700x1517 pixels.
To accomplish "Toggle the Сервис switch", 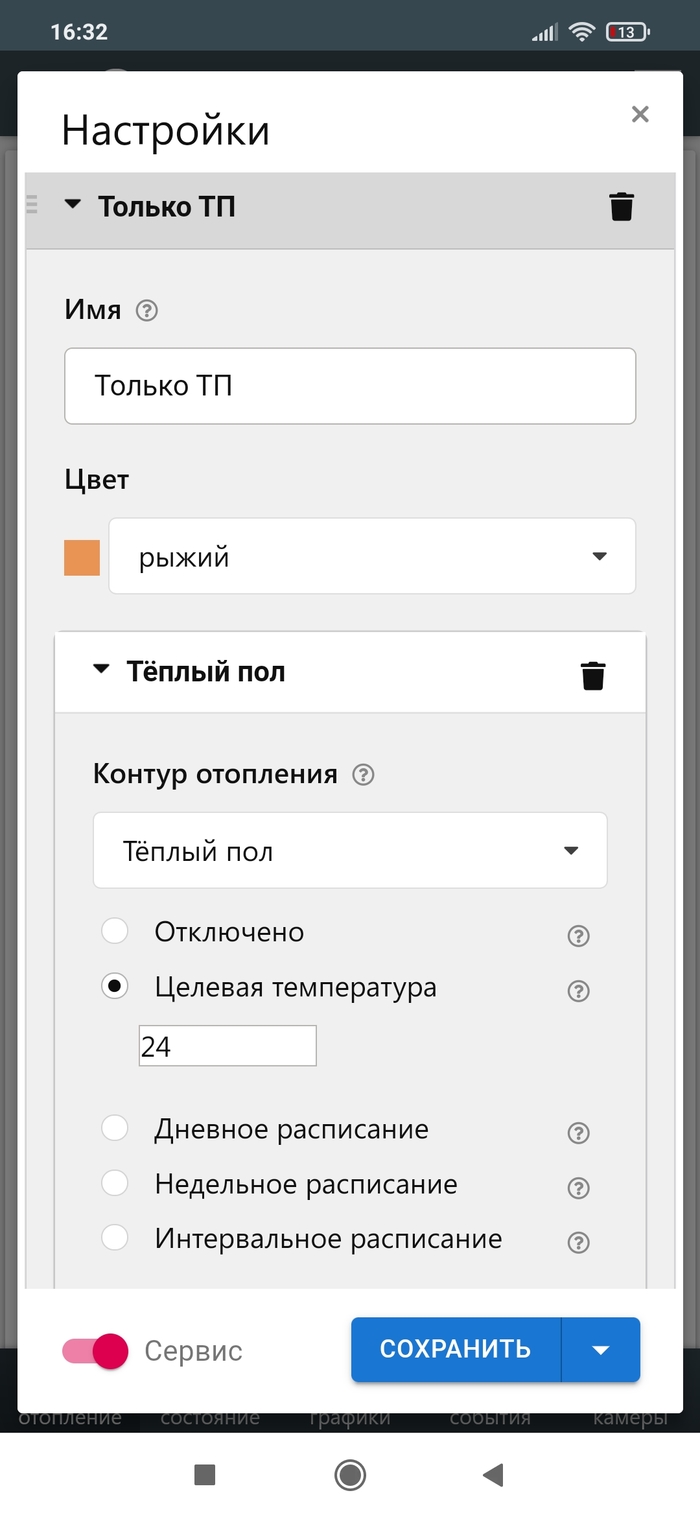I will [x=96, y=1352].
